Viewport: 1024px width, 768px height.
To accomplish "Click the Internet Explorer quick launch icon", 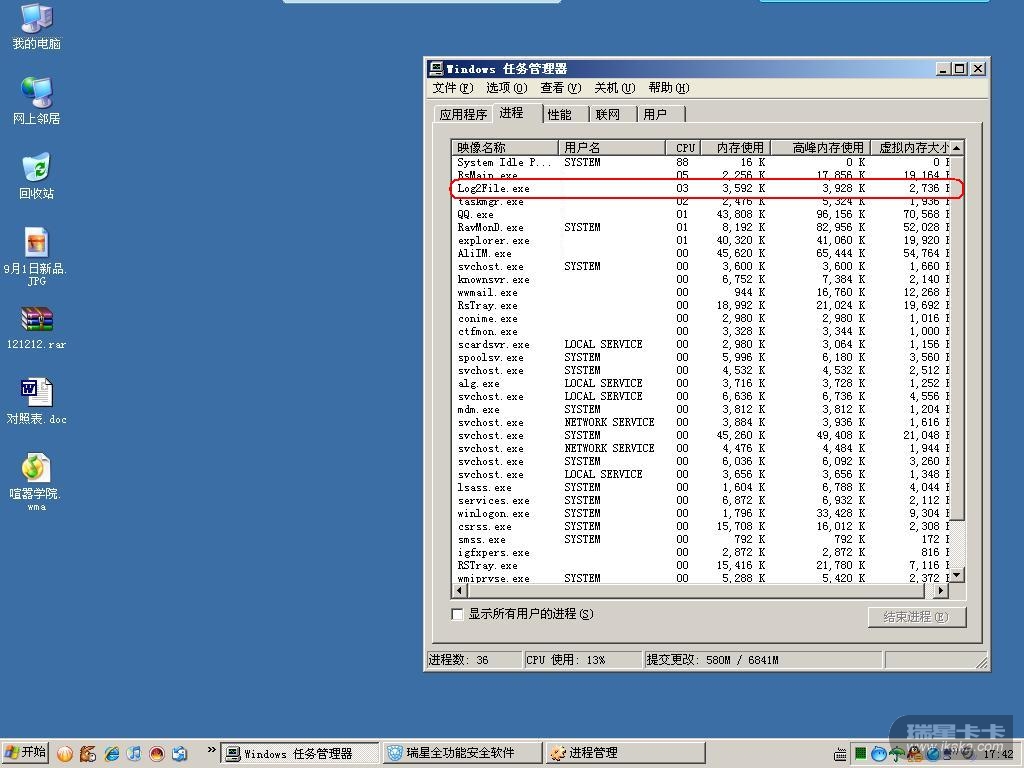I will coord(111,753).
